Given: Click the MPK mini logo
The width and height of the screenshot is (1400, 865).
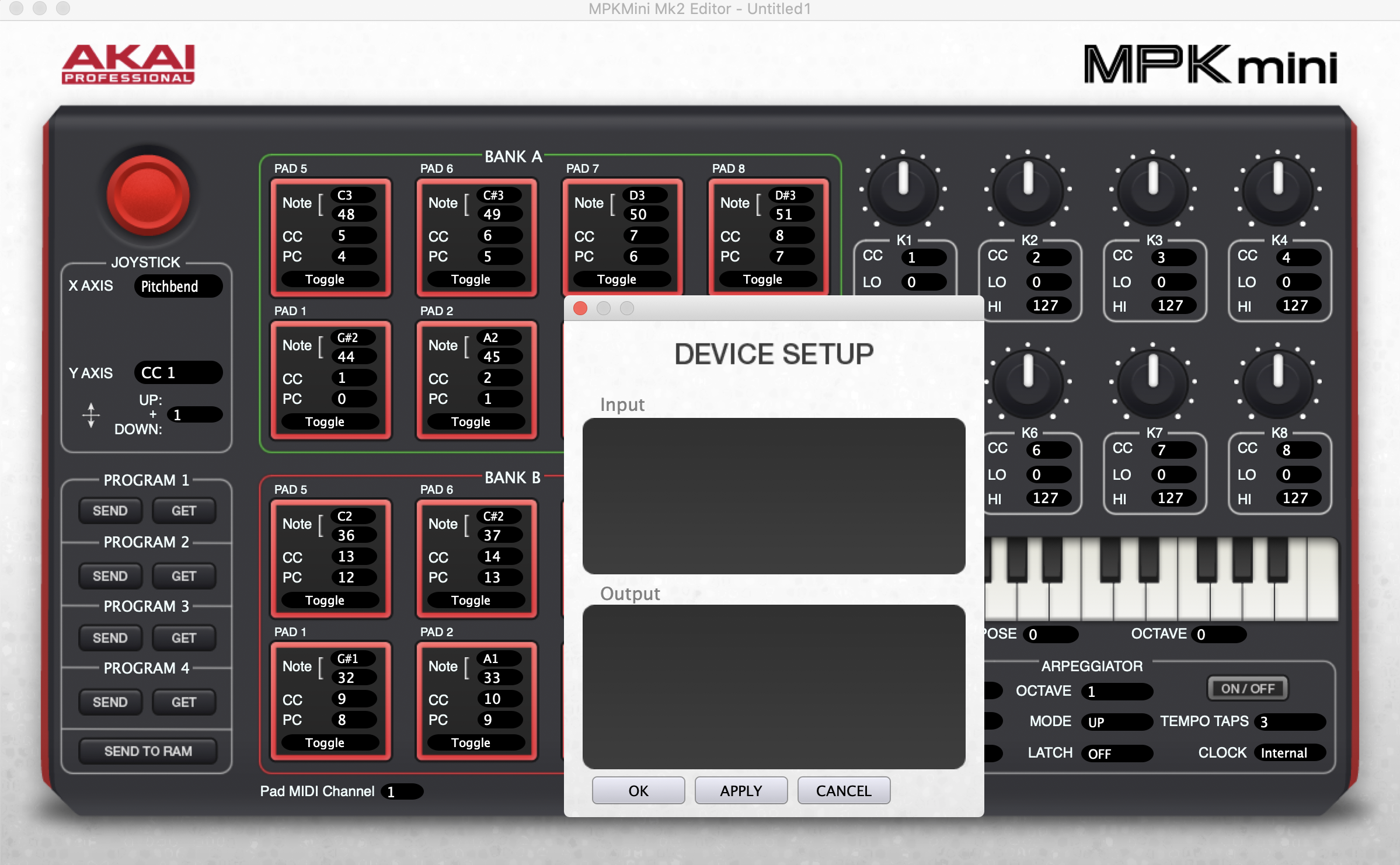Looking at the screenshot, I should (1210, 65).
